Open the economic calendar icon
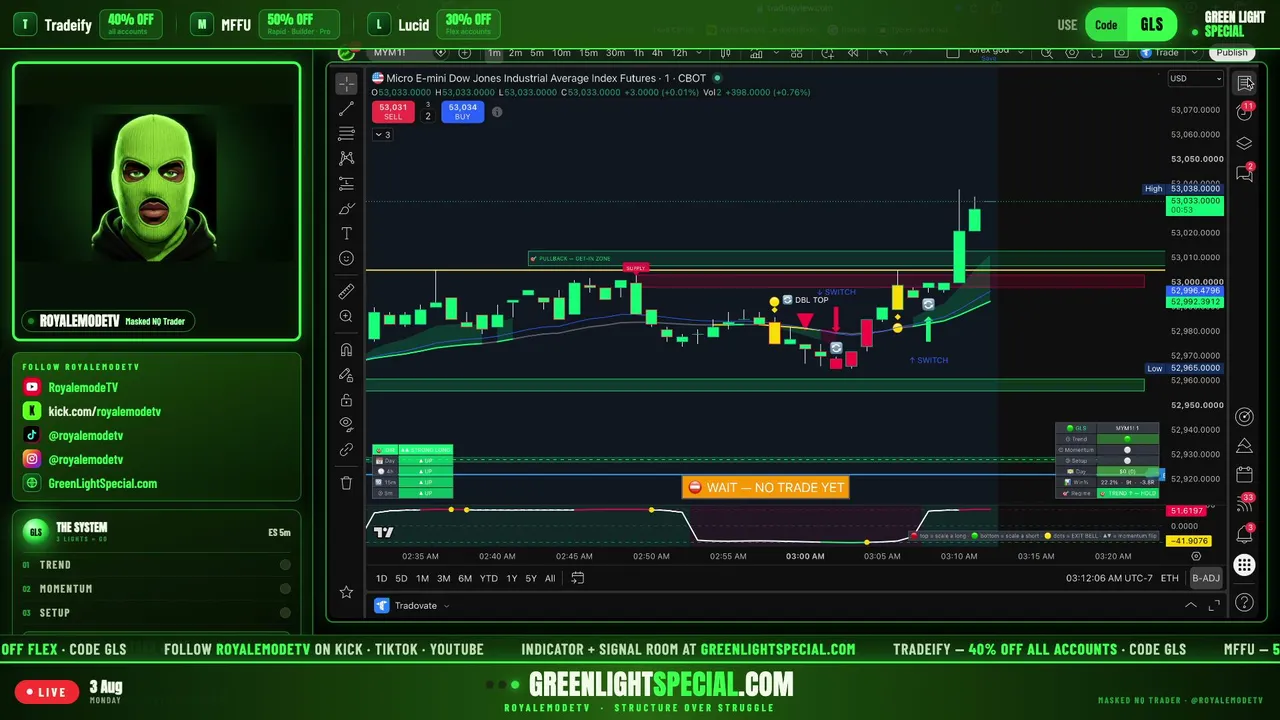 coord(1244,474)
